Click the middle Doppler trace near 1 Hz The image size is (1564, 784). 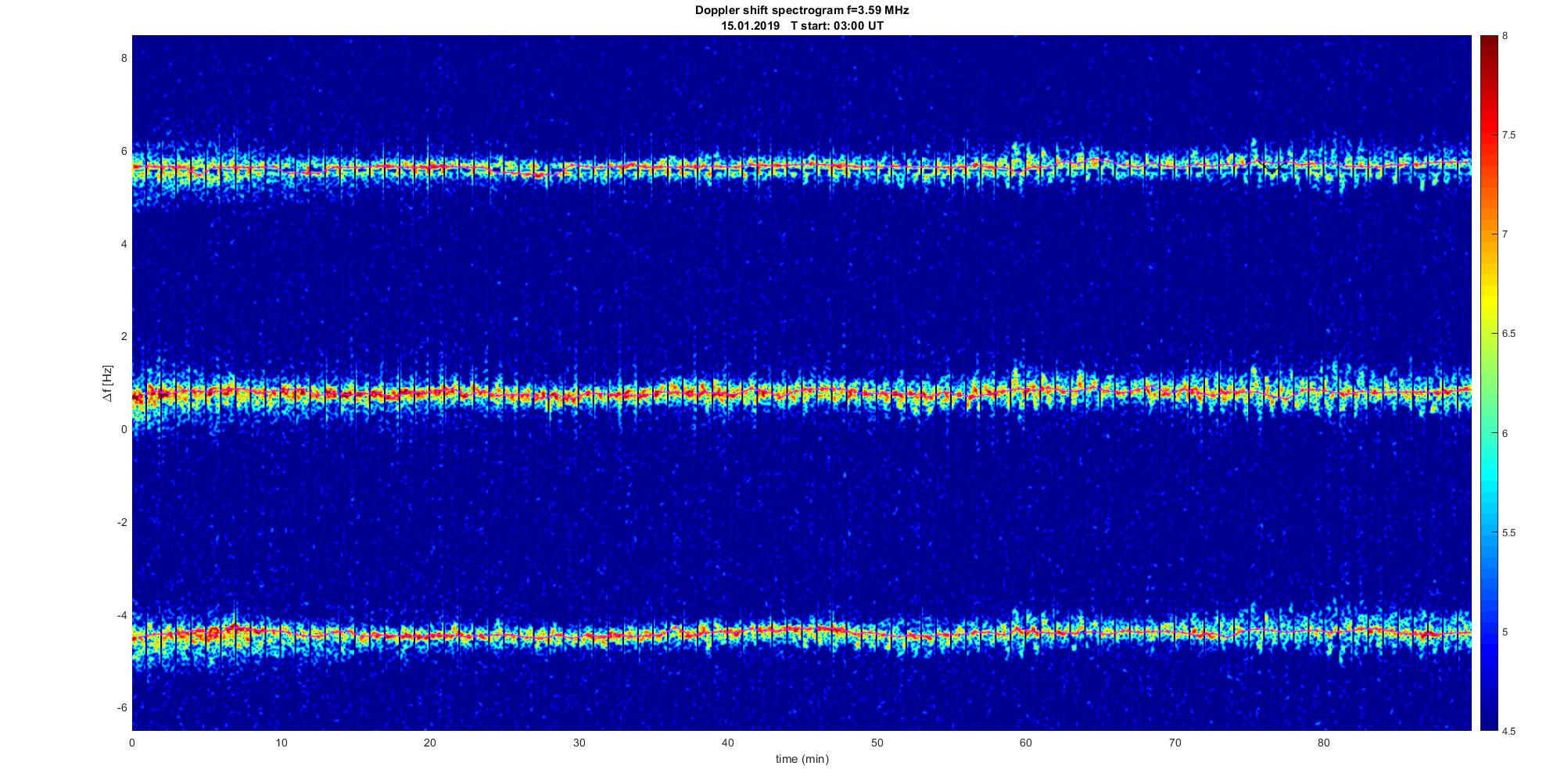[x=802, y=392]
